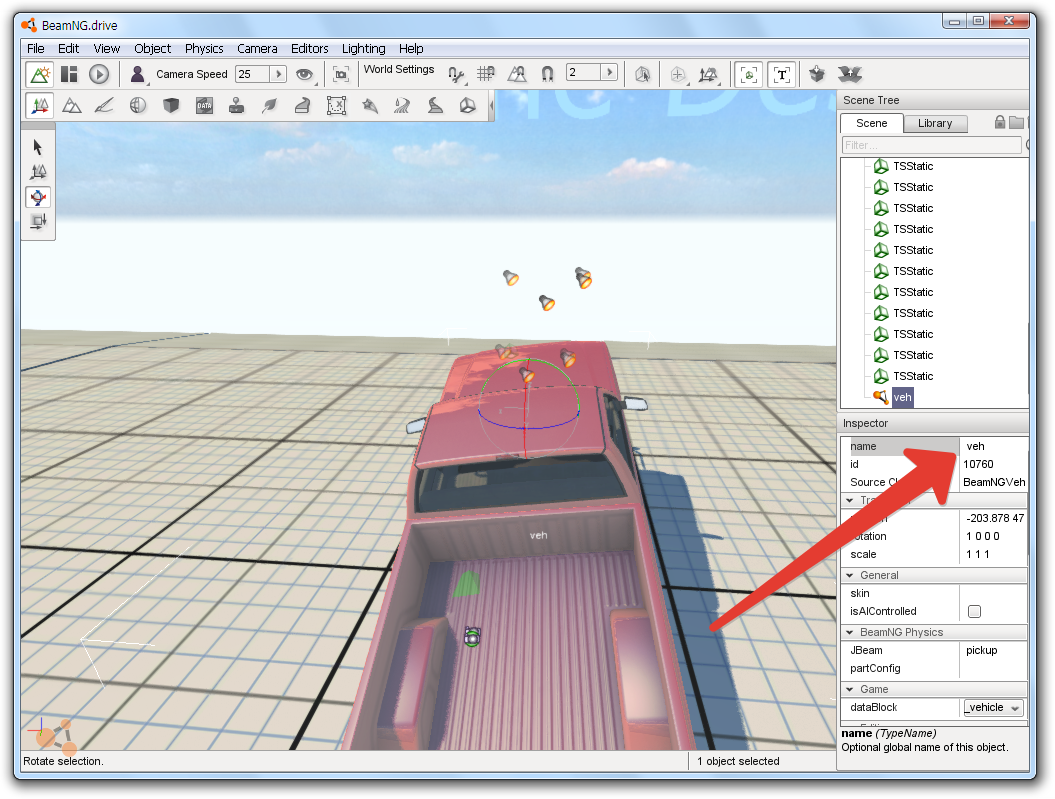Open the Camera Speed arrow popup

(278, 74)
